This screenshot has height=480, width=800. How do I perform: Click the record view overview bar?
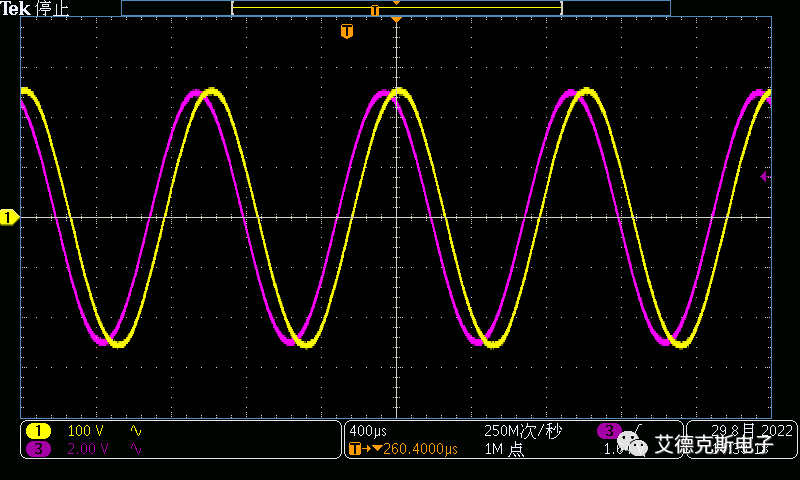[396, 8]
